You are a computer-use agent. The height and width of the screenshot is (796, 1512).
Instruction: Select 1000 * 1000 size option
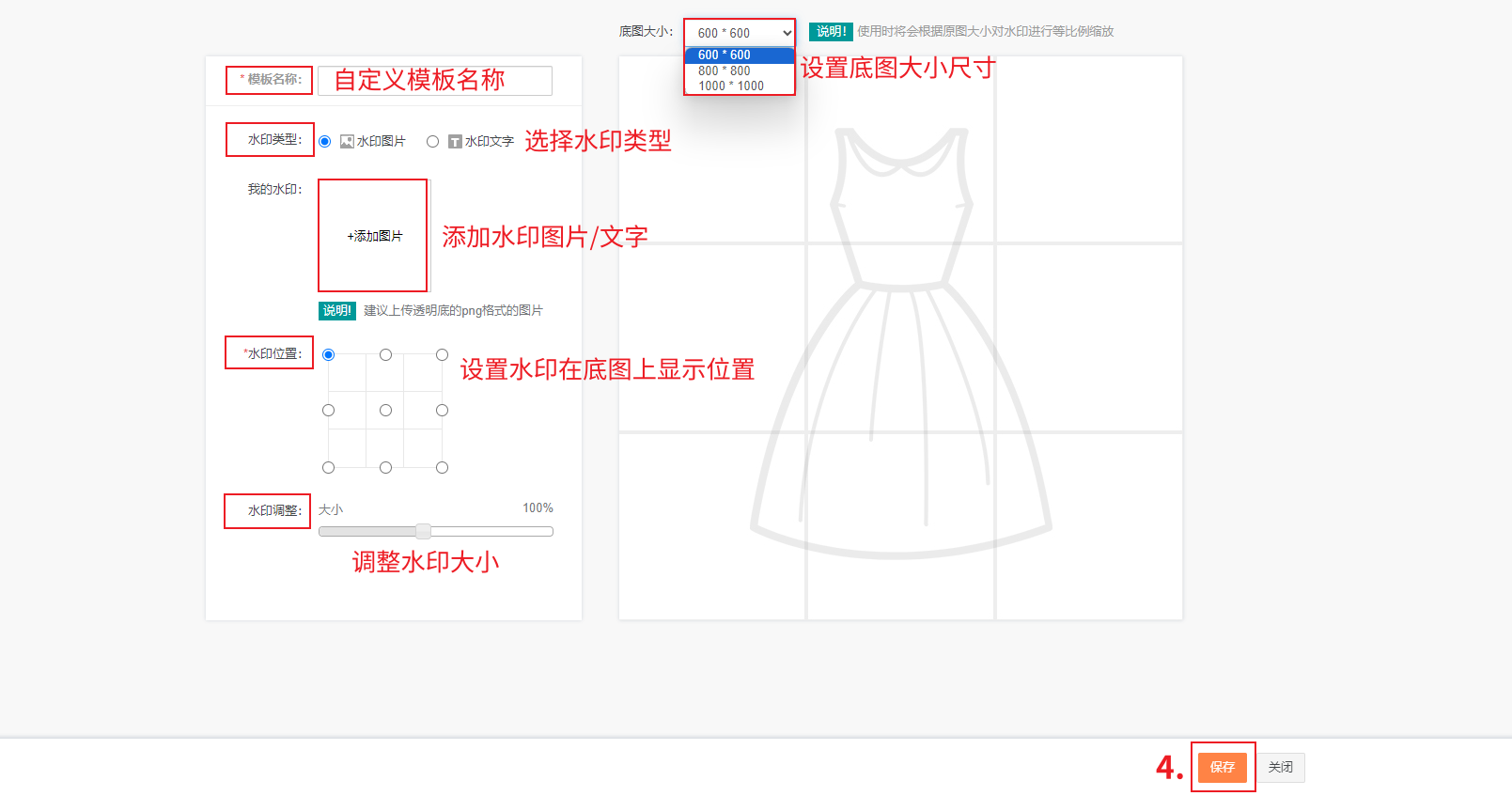pyautogui.click(x=740, y=86)
